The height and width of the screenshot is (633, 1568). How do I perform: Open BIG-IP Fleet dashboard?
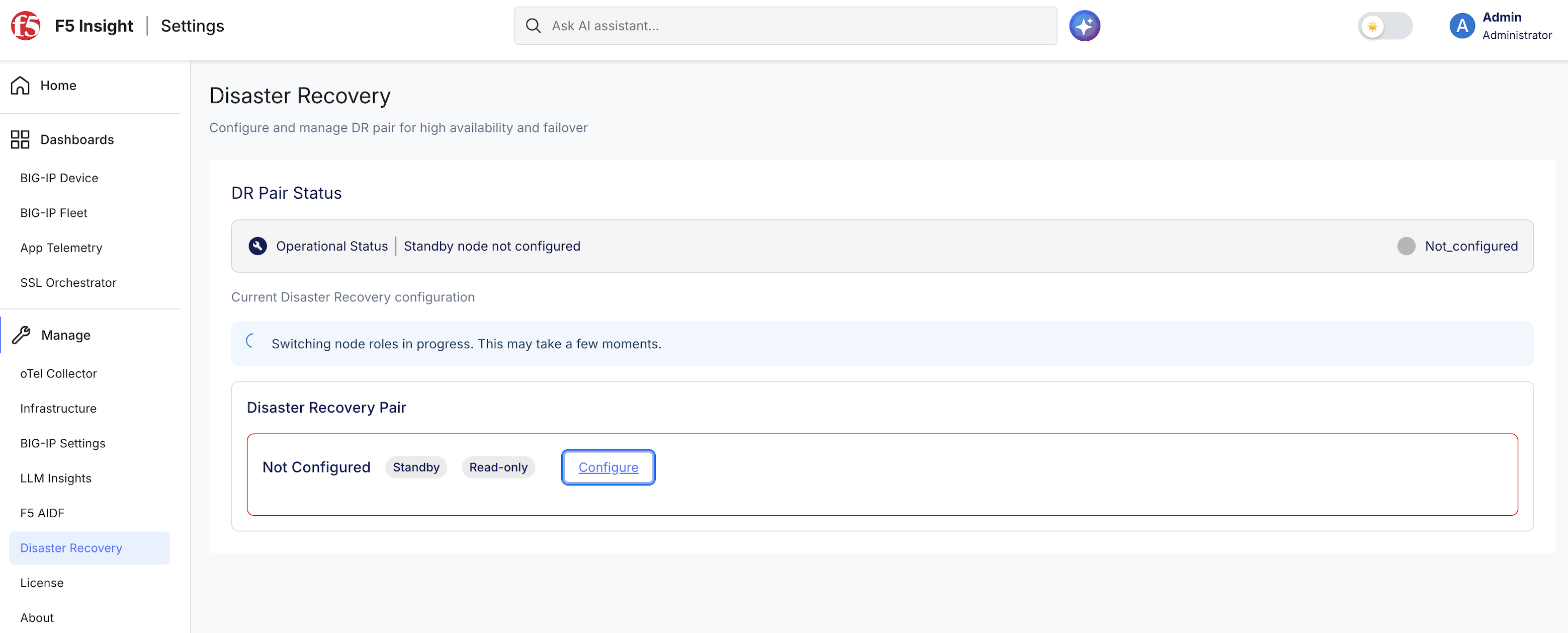(x=54, y=213)
